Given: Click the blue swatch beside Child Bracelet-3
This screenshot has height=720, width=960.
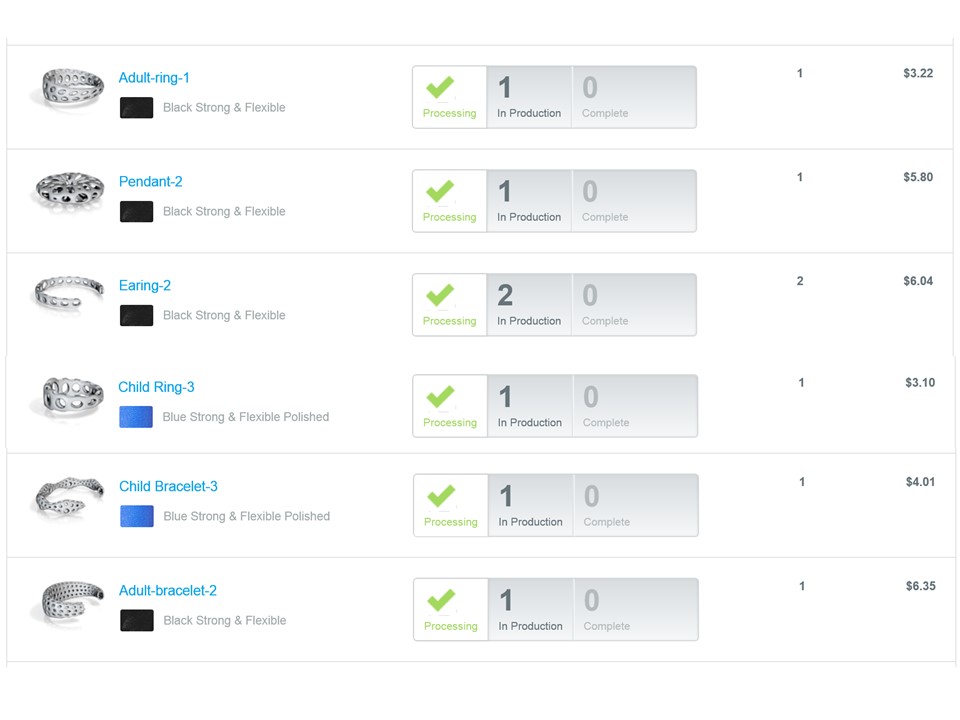Looking at the screenshot, I should (x=136, y=516).
